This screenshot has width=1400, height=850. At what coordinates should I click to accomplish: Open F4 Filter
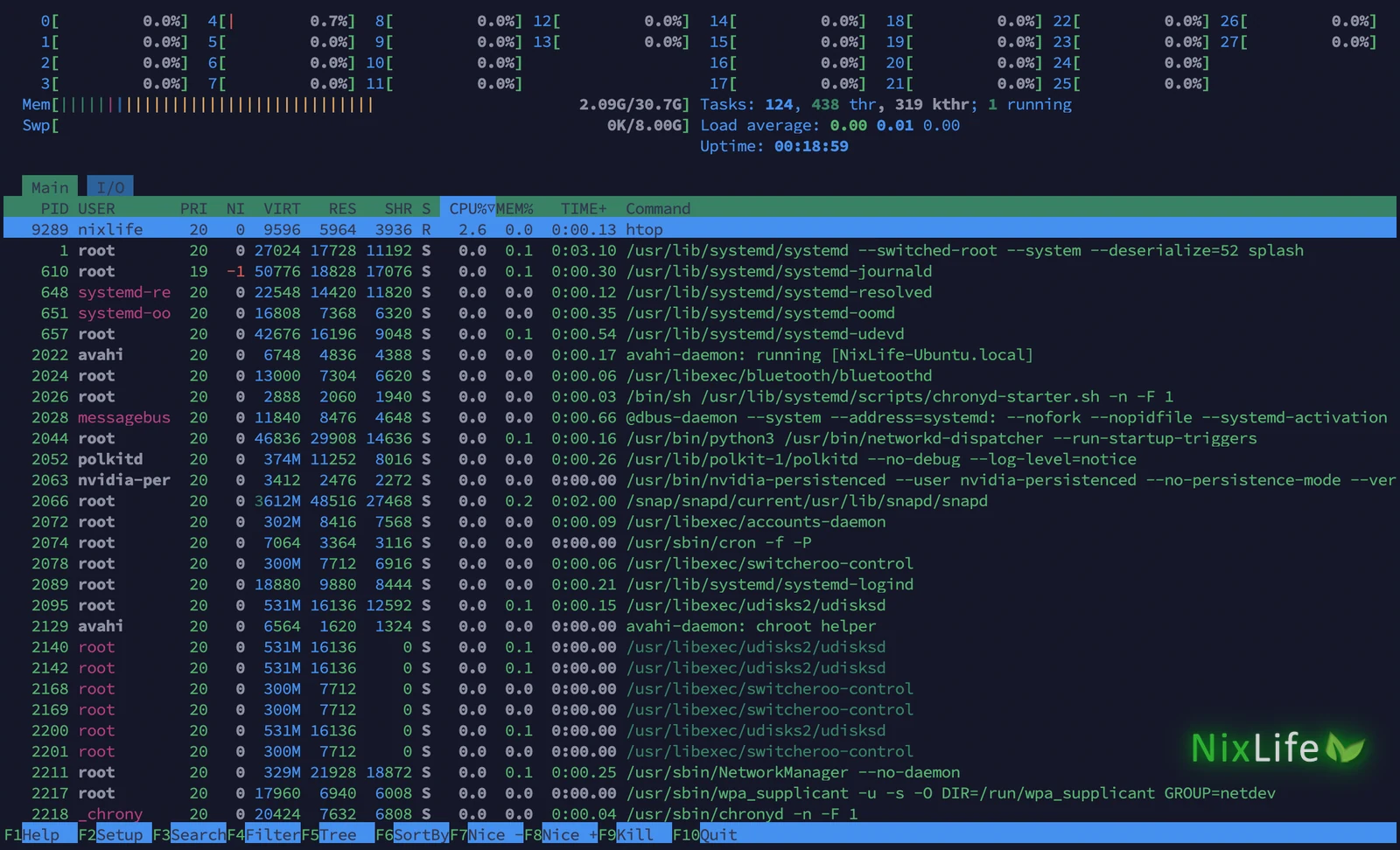(263, 834)
